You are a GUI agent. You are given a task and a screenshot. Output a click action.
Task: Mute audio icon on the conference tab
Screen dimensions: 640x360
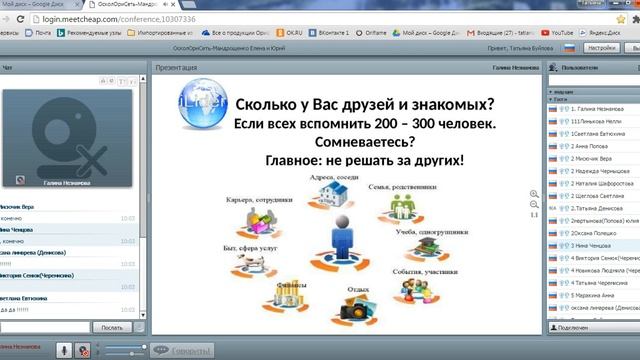pos(165,4)
